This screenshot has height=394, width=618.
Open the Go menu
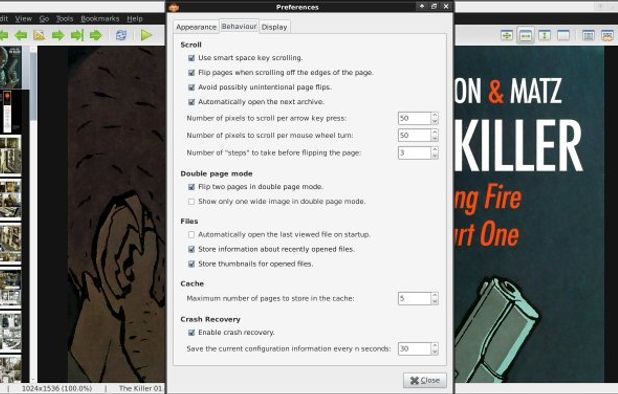44,19
